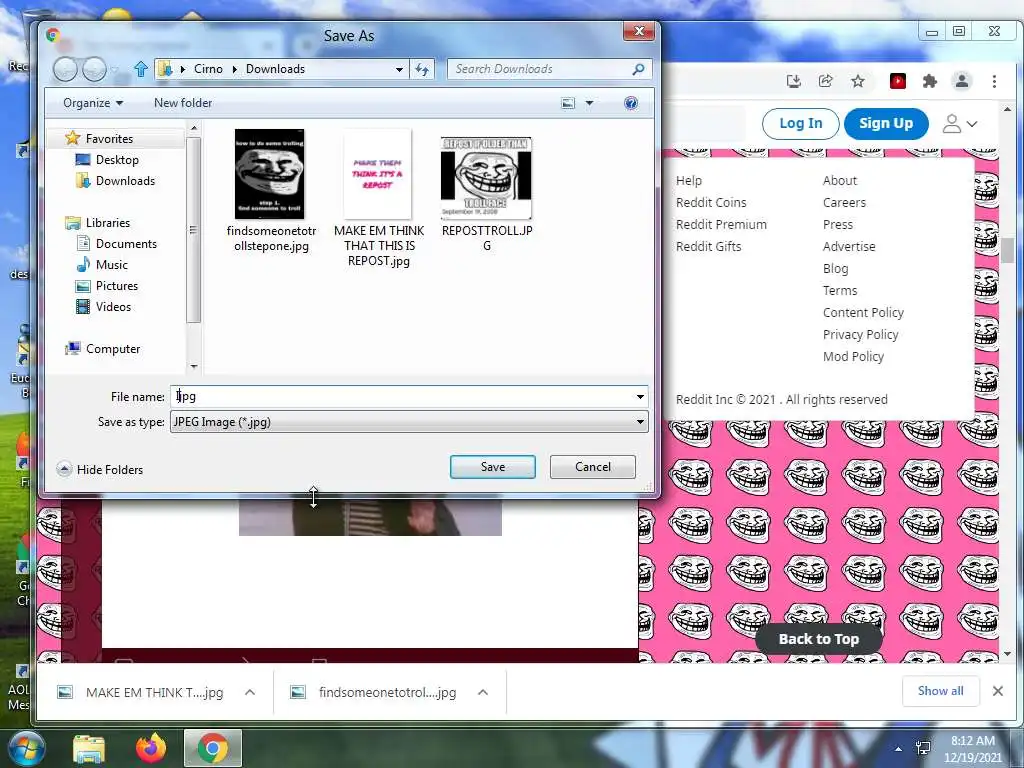This screenshot has width=1024, height=768.
Task: Open the Organize dropdown menu
Action: tap(93, 103)
